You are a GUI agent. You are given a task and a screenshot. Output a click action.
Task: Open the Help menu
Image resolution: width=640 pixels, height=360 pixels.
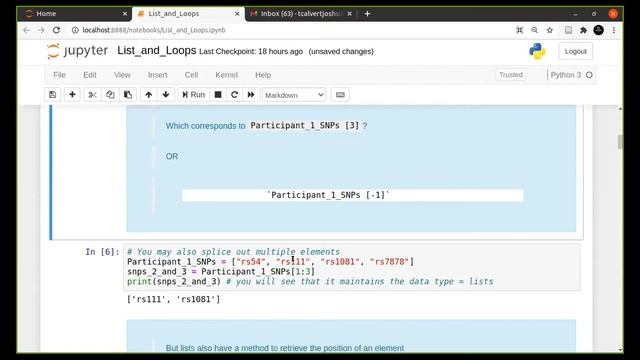pos(263,75)
